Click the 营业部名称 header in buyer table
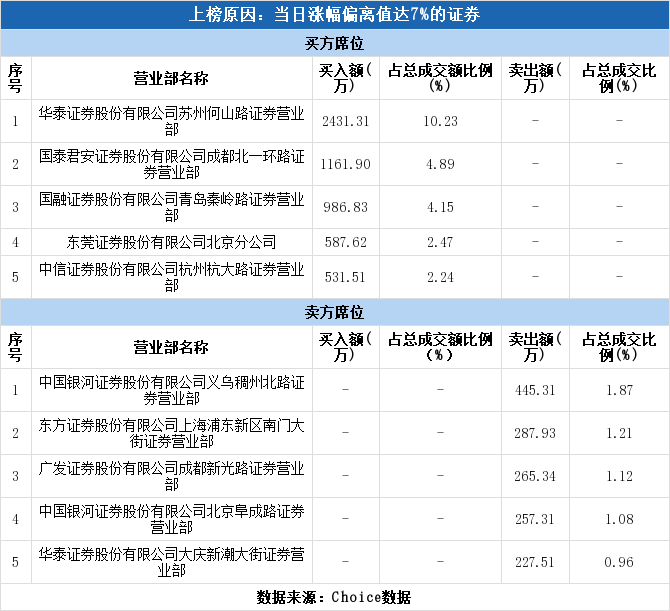Image resolution: width=670 pixels, height=611 pixels. coord(171,78)
